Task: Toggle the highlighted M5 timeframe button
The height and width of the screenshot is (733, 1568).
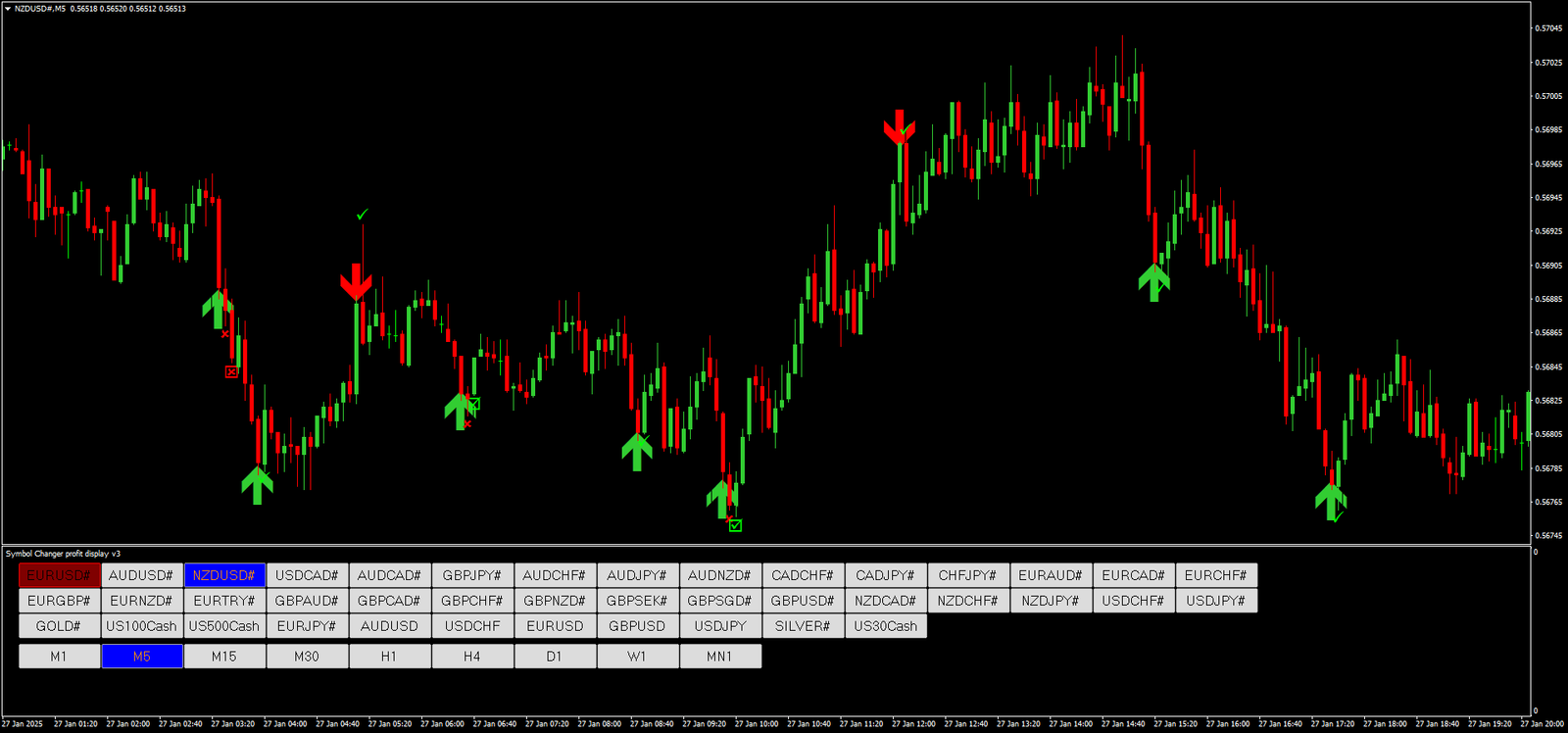Action: click(x=142, y=657)
